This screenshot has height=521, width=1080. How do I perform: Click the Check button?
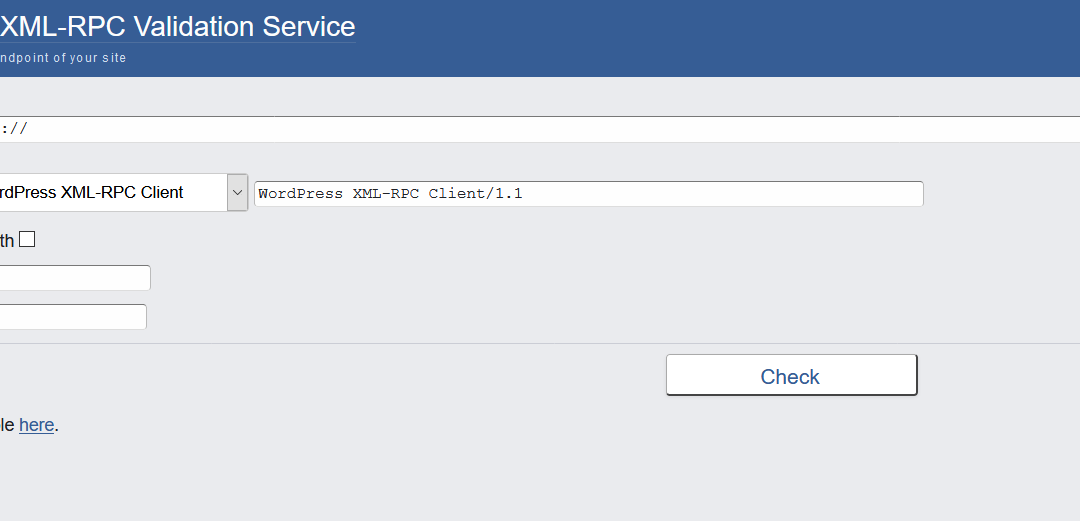[791, 375]
